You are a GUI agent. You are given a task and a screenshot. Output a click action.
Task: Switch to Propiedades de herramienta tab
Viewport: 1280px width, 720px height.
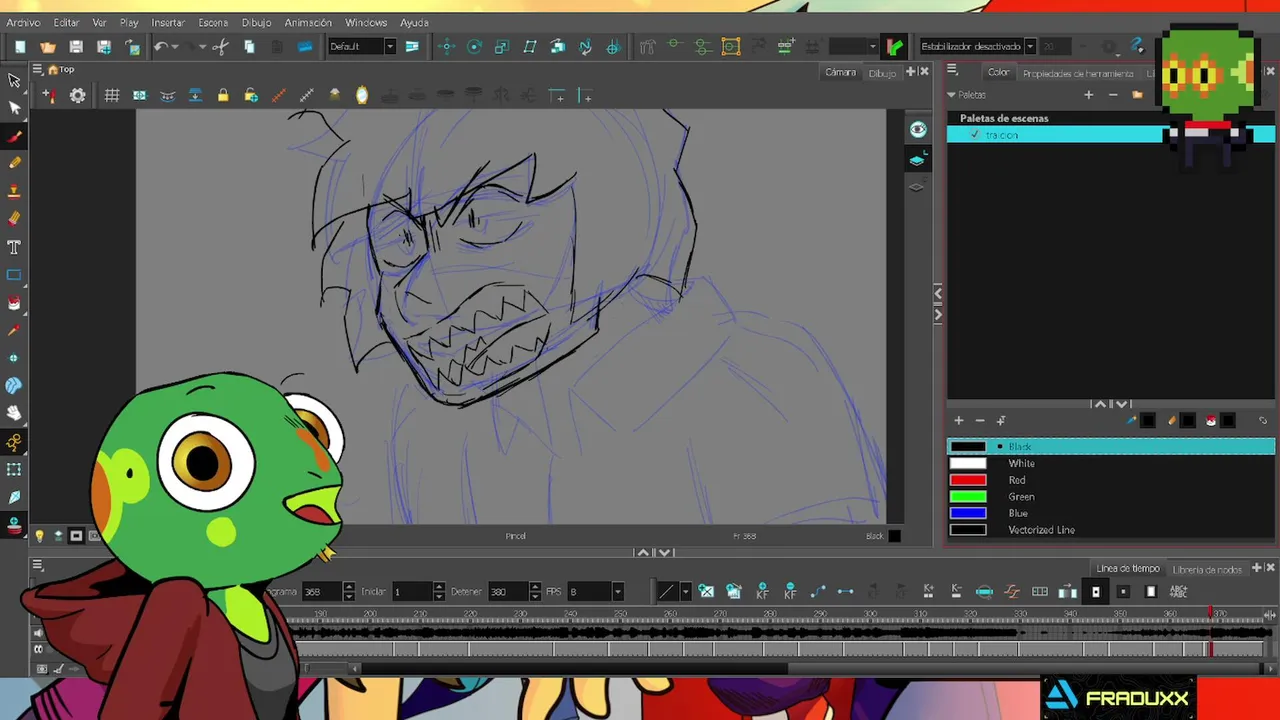tap(1078, 73)
